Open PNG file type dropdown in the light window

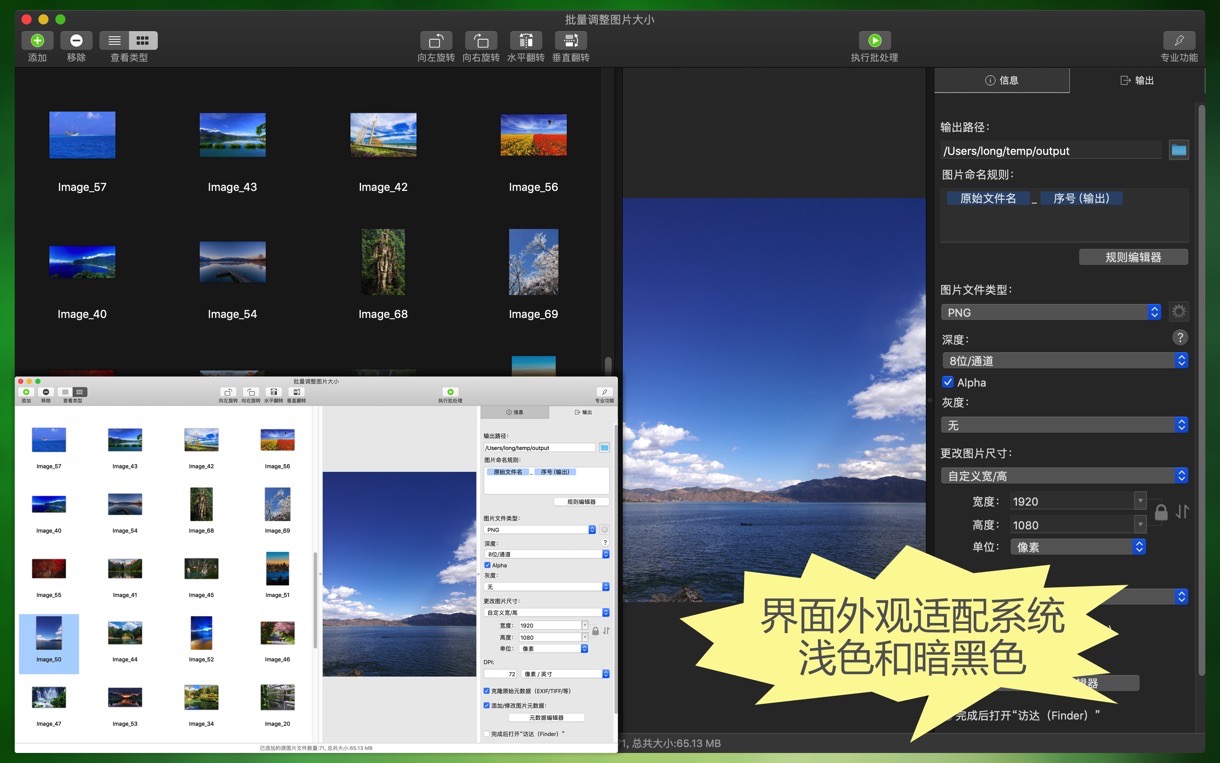[x=540, y=529]
